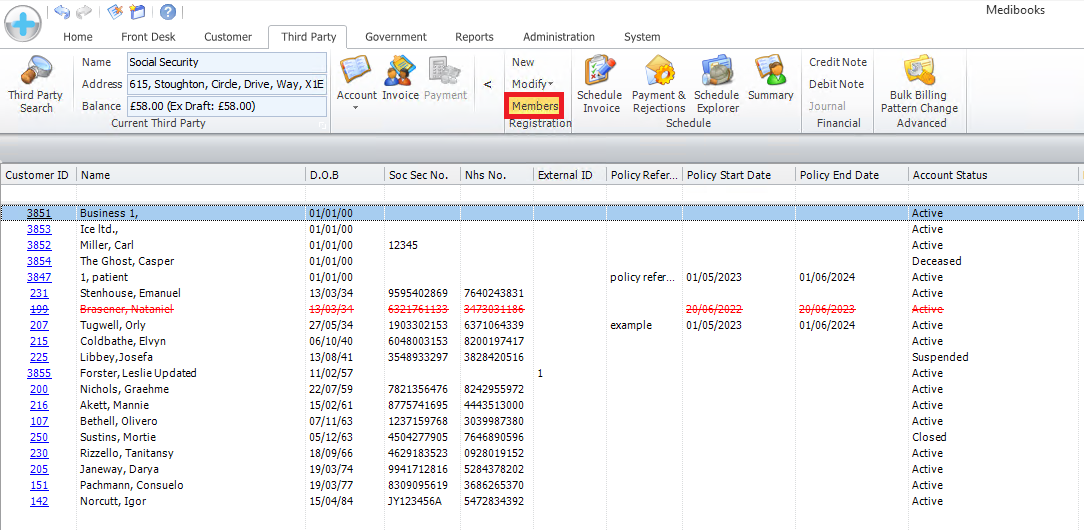Switch to the Government tab

396,37
